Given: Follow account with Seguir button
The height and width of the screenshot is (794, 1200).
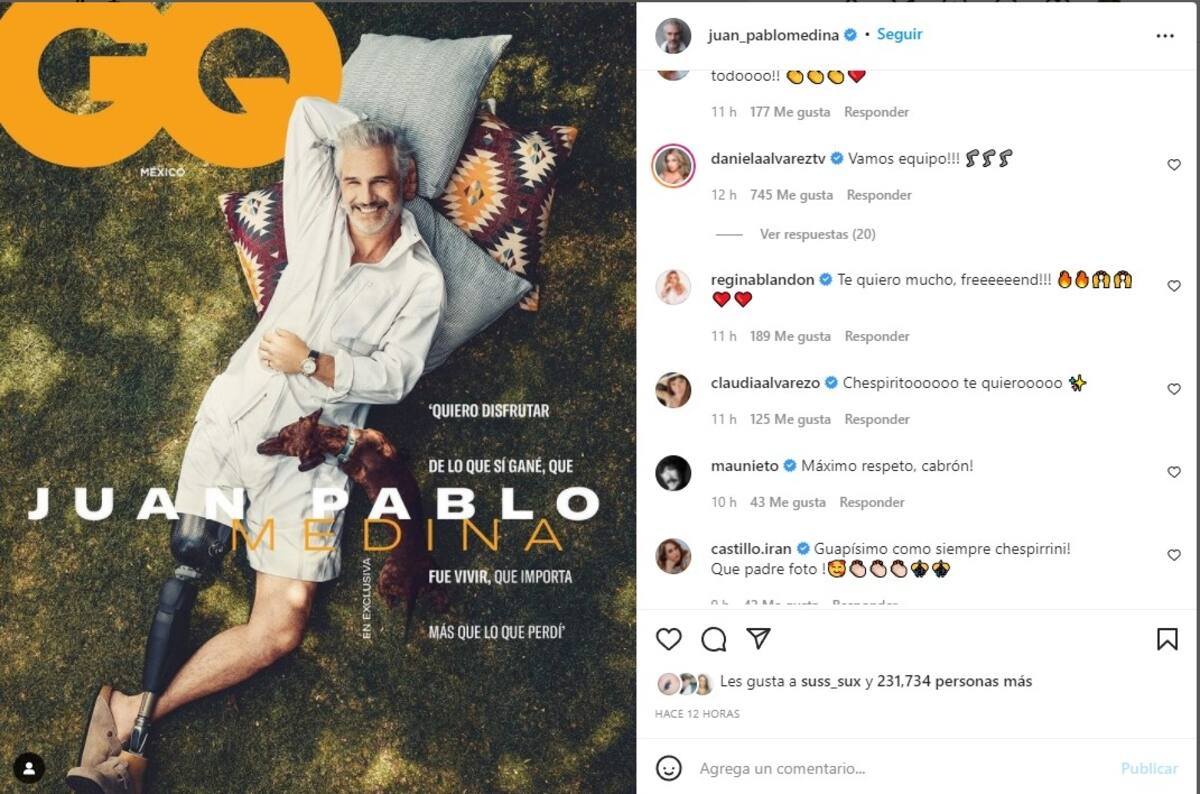Looking at the screenshot, I should 899,34.
